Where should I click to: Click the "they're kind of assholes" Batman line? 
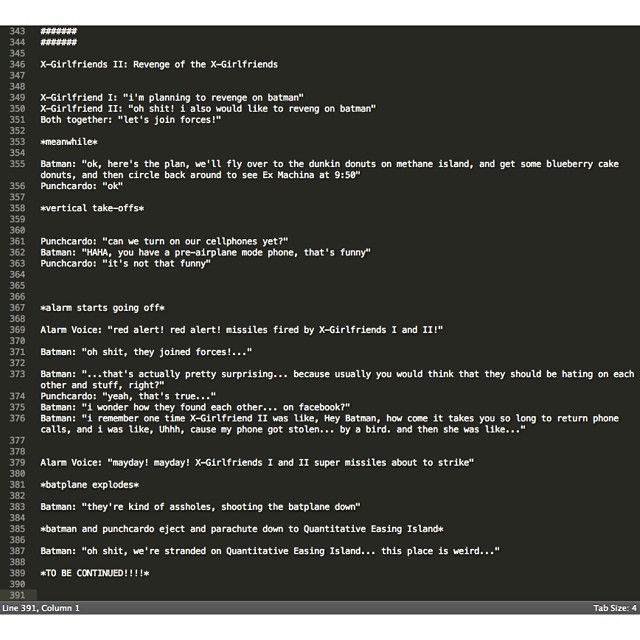(200, 506)
